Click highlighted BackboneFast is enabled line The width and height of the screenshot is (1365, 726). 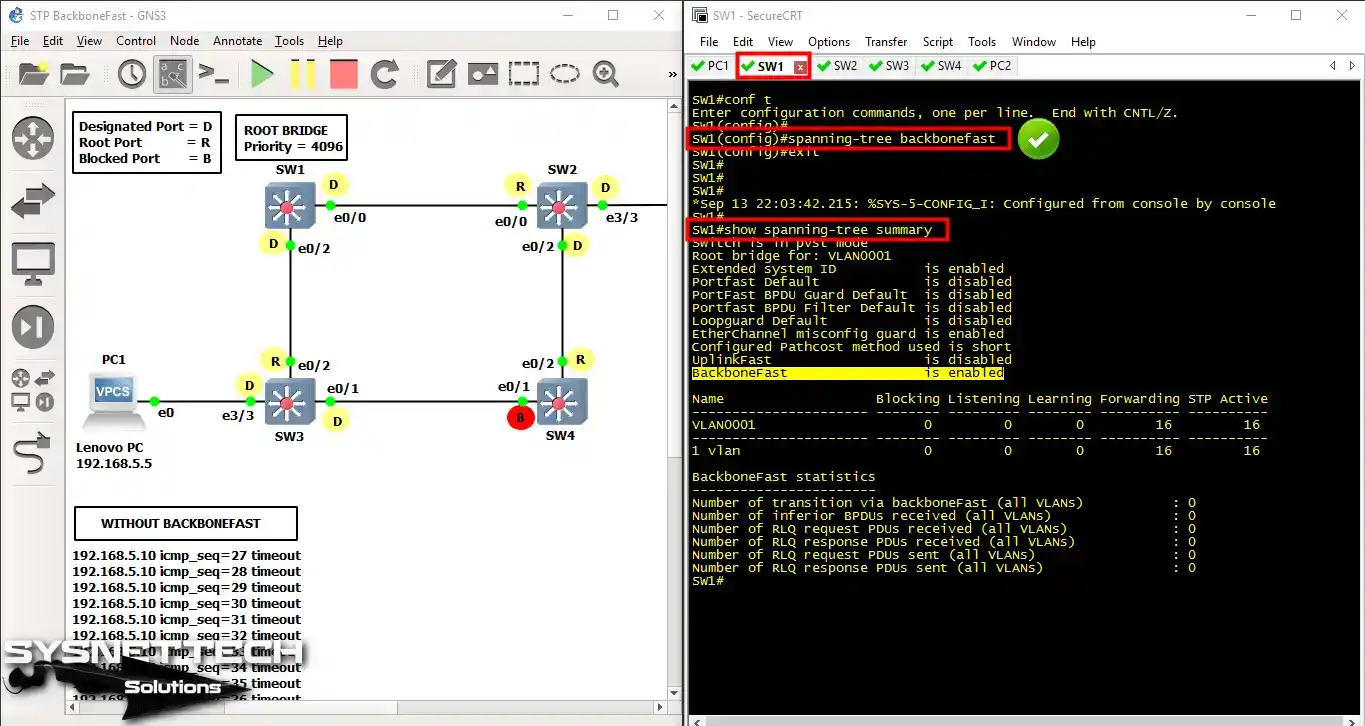tap(847, 373)
